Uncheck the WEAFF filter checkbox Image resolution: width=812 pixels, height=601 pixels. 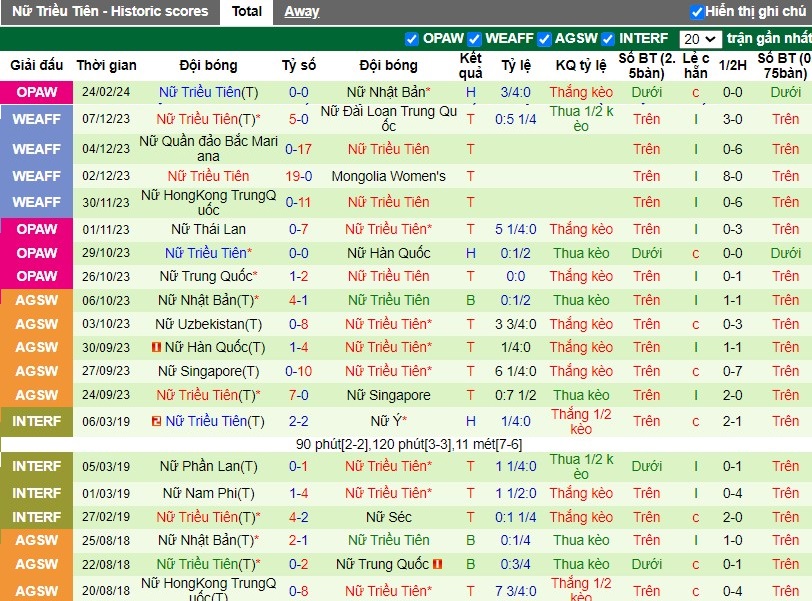474,39
